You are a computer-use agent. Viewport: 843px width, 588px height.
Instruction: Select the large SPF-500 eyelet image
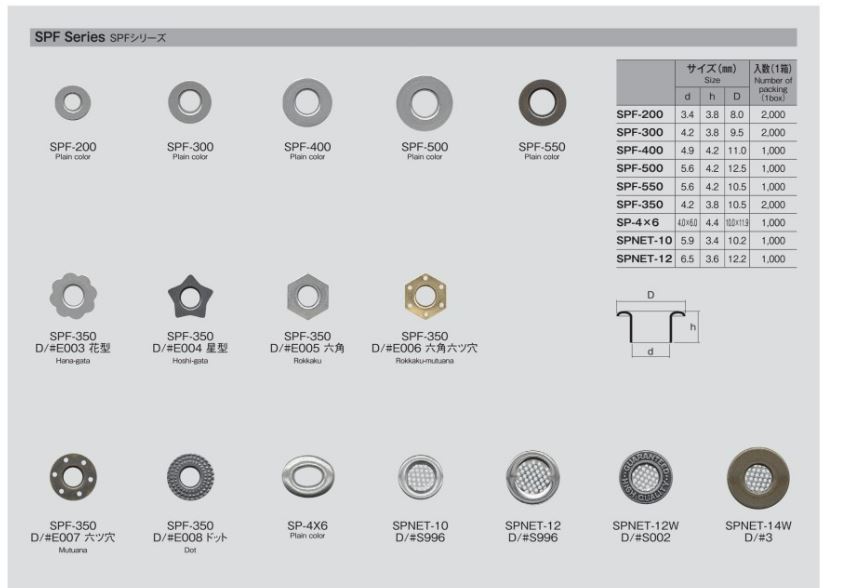point(424,101)
